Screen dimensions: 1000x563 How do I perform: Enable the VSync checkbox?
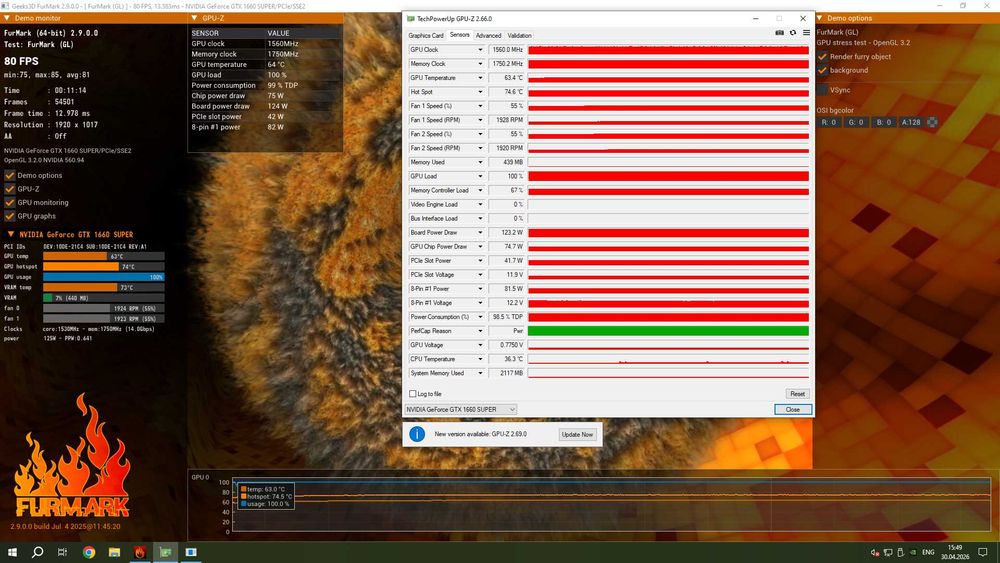pyautogui.click(x=823, y=90)
